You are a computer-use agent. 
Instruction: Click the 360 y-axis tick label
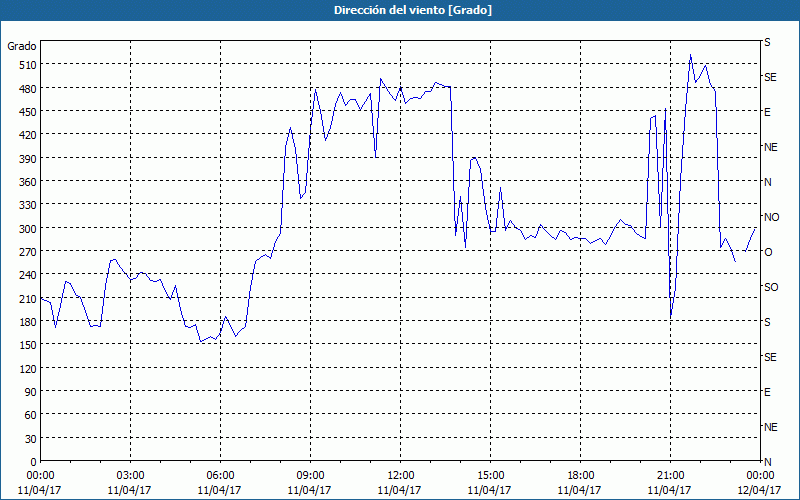[x=28, y=182]
